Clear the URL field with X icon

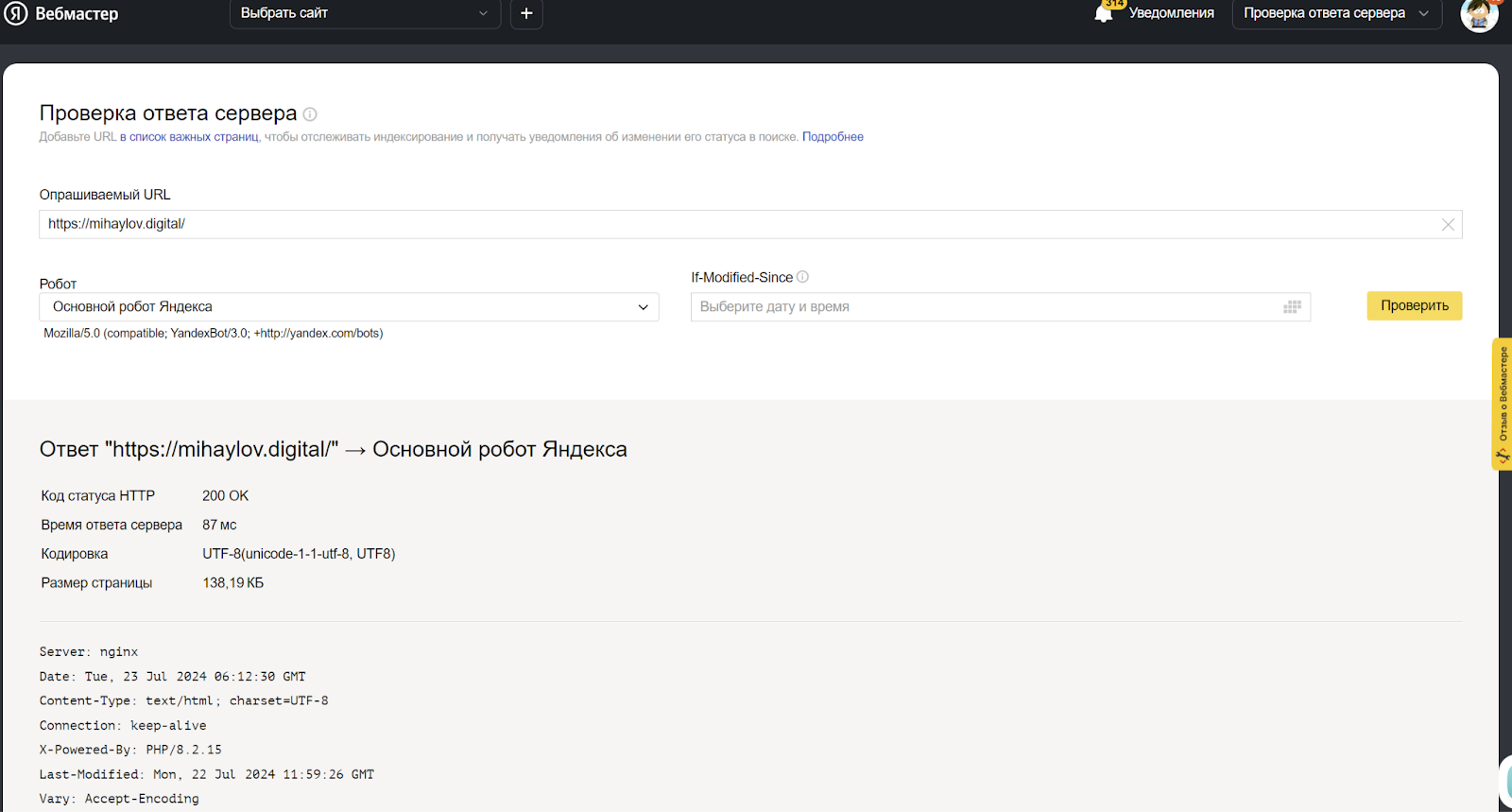point(1448,224)
